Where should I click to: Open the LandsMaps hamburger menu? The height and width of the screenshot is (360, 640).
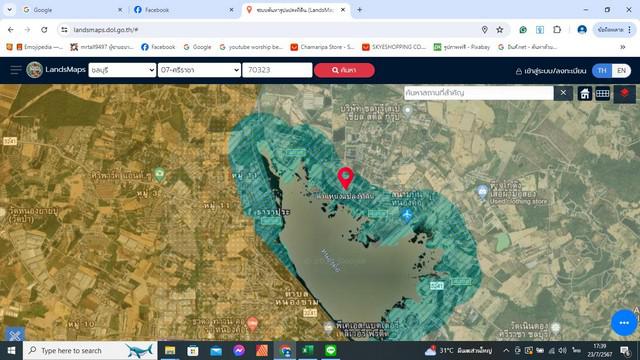[16, 70]
